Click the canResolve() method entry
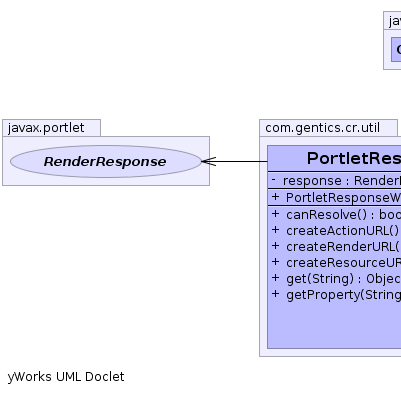 [x=343, y=215]
